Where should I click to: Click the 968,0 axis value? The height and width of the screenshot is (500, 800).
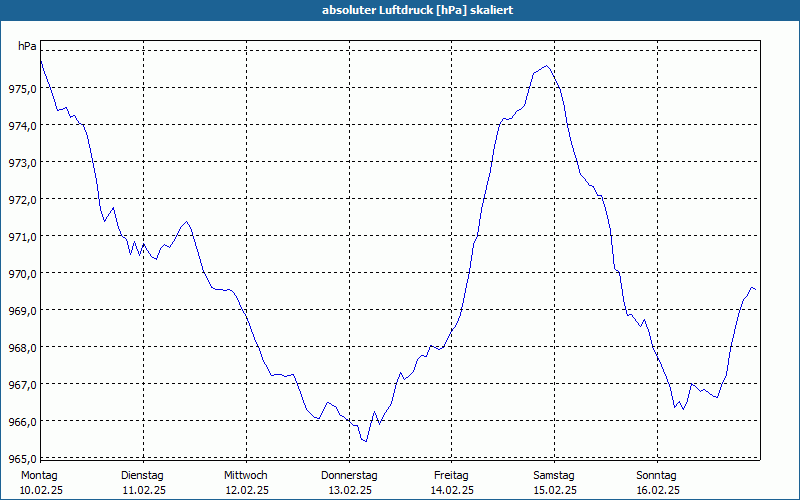point(22,348)
